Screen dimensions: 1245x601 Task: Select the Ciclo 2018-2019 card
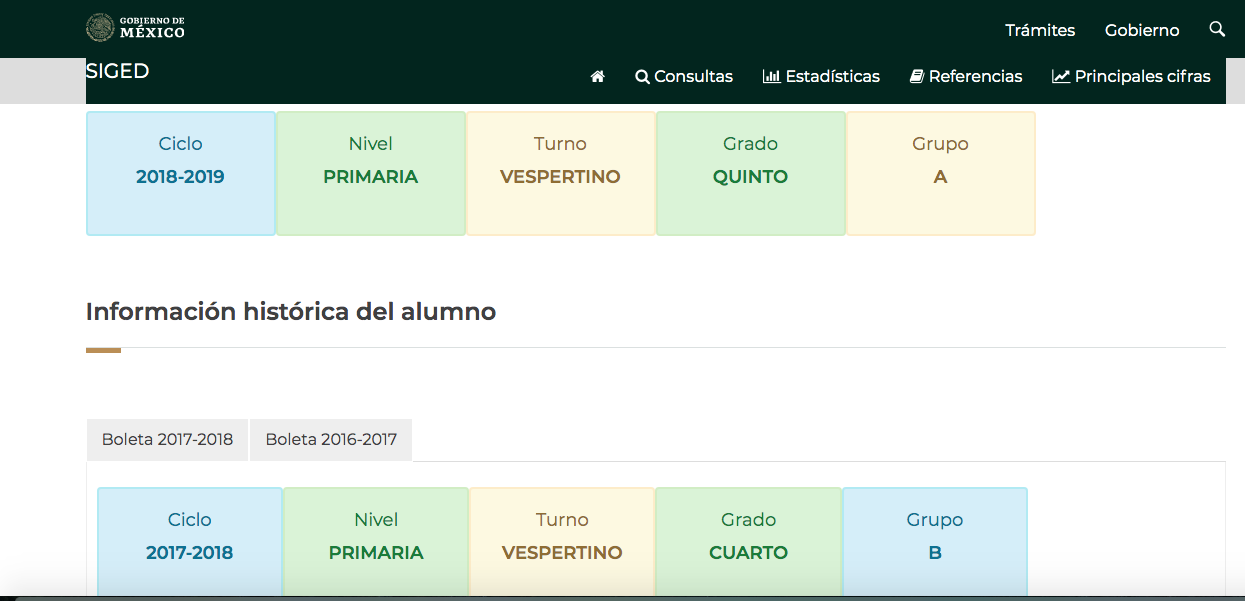(181, 173)
